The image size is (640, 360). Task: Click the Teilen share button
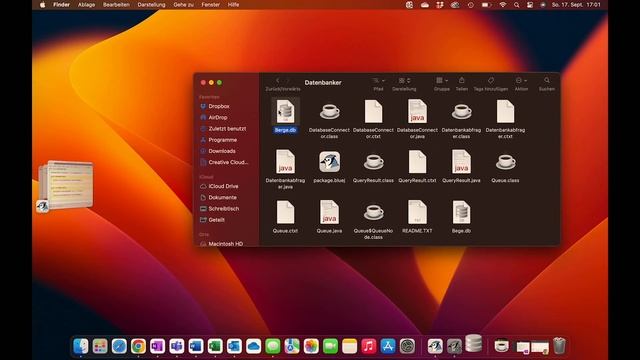click(462, 80)
